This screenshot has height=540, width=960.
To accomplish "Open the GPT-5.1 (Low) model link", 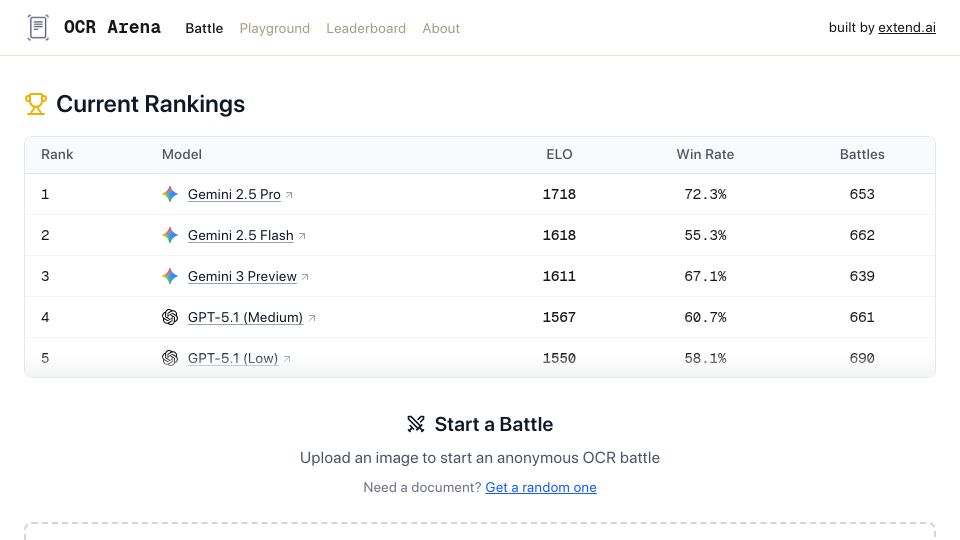I will (x=233, y=358).
